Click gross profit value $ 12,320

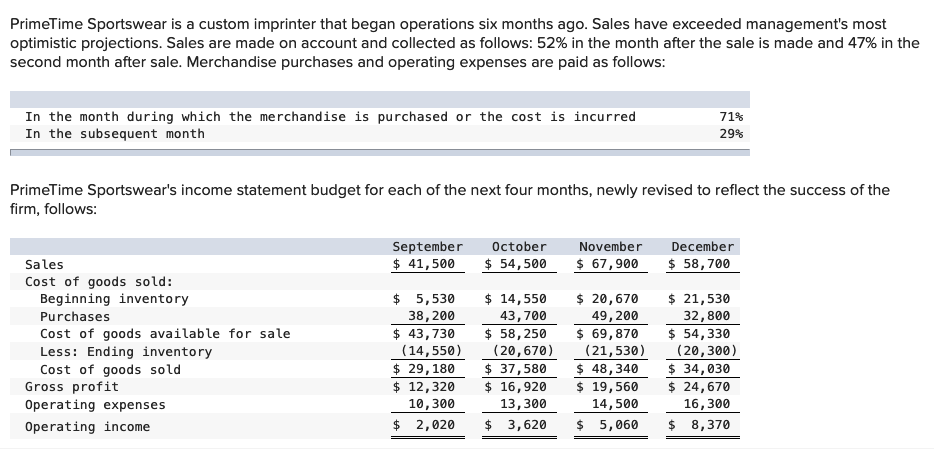coord(424,387)
